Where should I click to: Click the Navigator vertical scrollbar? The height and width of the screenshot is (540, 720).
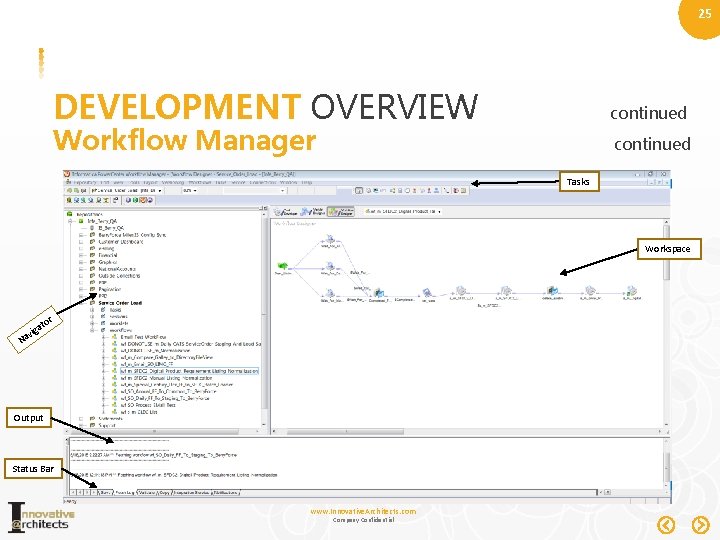pos(264,320)
